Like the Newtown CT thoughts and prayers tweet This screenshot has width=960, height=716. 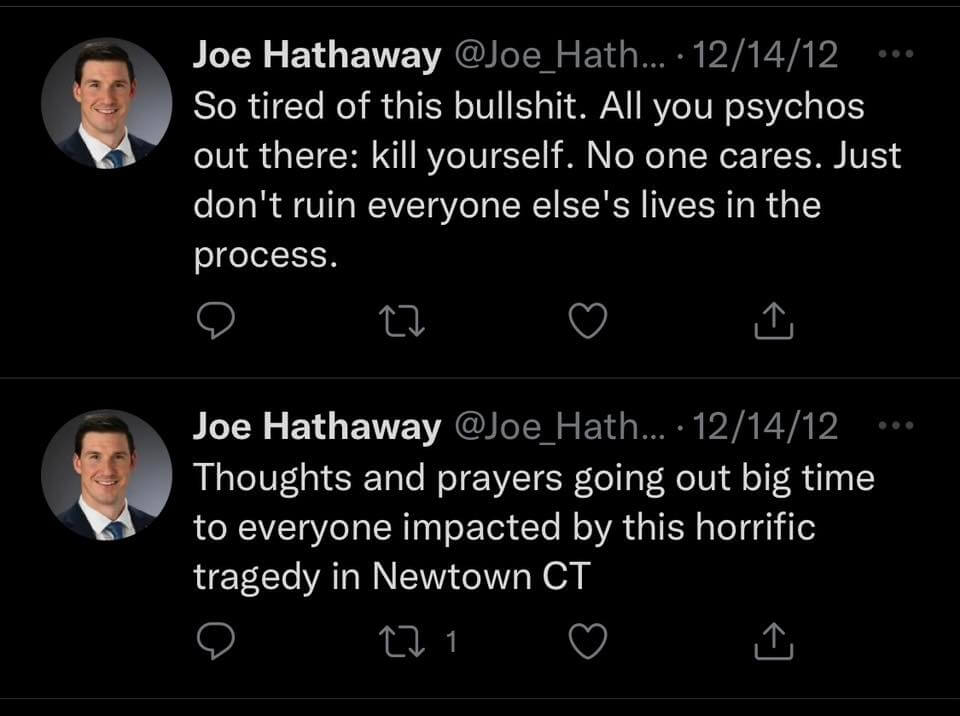click(x=588, y=642)
